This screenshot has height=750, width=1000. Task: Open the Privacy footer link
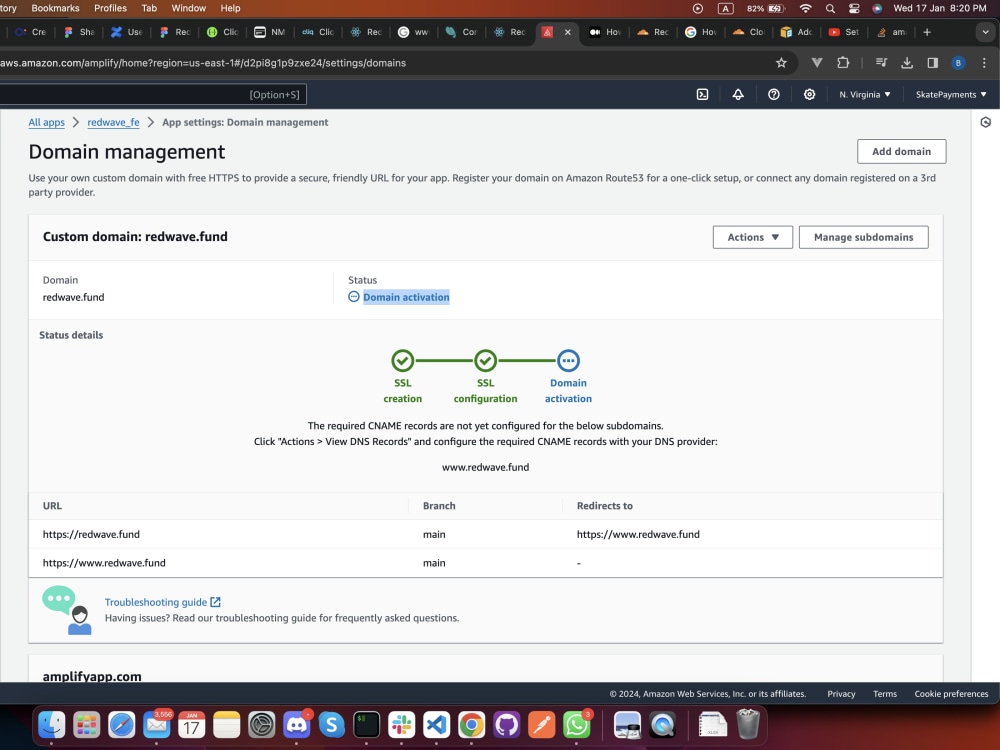(841, 694)
